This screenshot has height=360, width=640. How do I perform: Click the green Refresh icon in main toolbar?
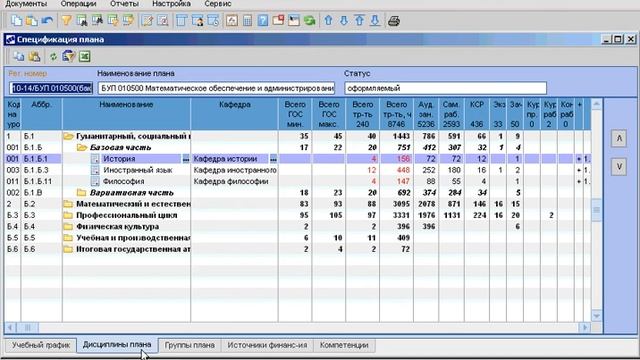pyautogui.click(x=309, y=20)
